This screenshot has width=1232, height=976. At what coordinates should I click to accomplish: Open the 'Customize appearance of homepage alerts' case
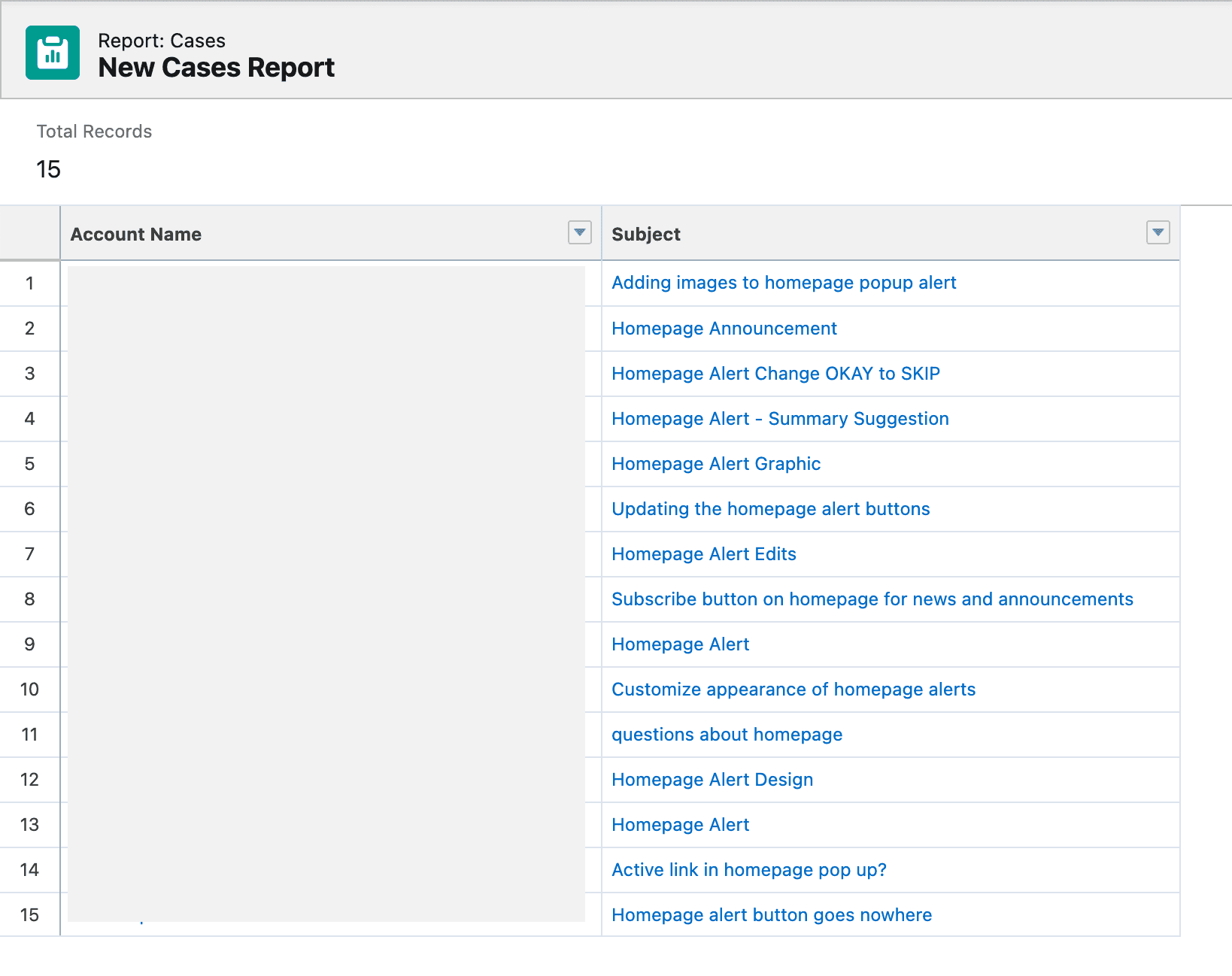point(794,690)
